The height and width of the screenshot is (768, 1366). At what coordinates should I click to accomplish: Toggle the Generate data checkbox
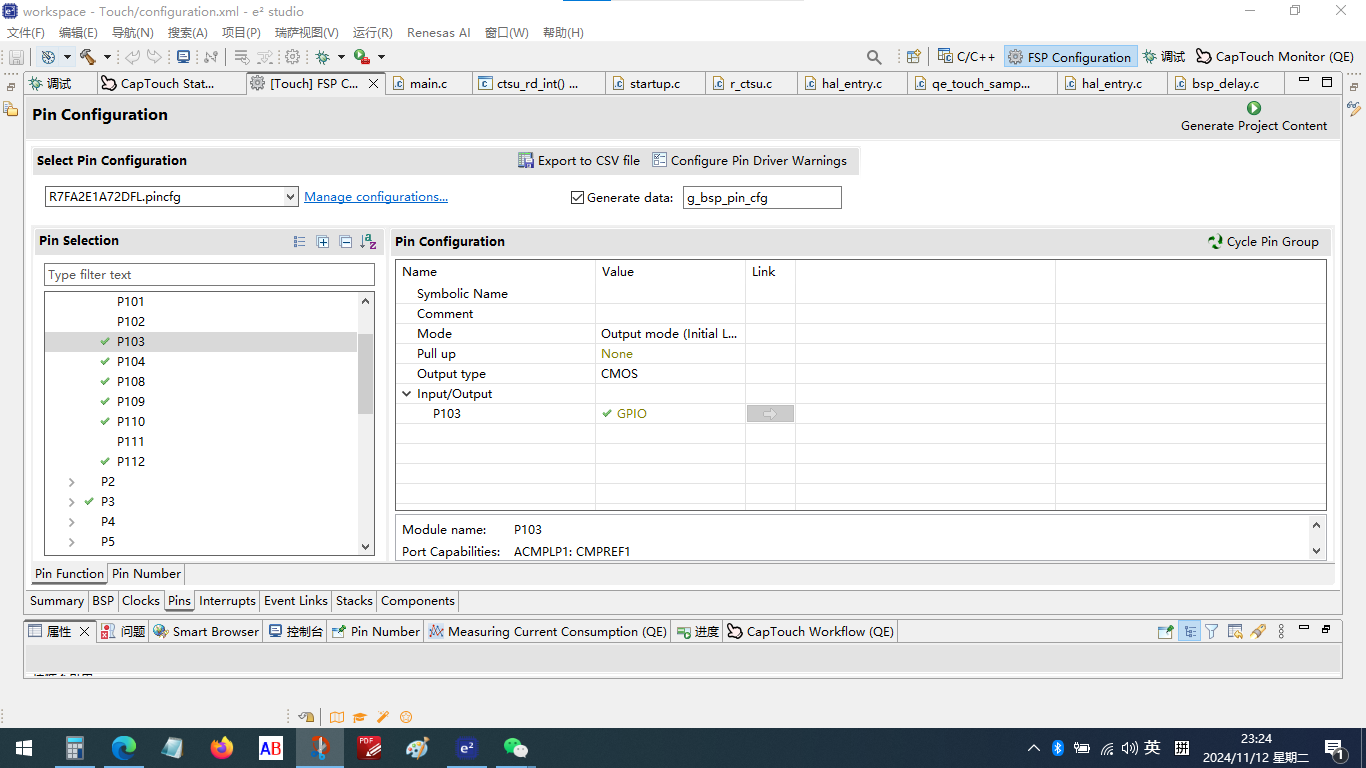577,197
